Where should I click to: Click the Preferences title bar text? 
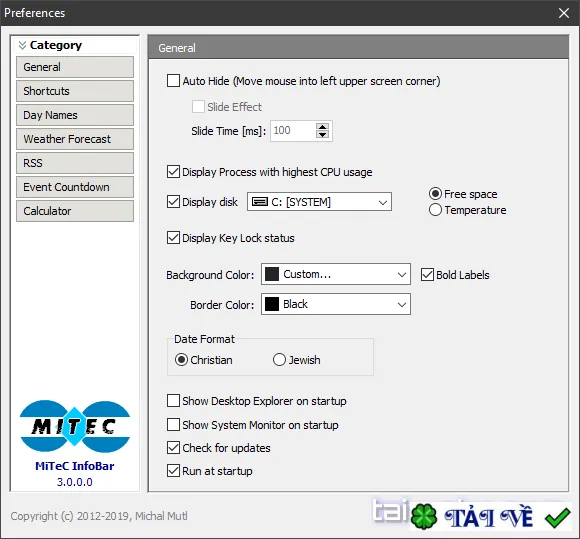(x=35, y=13)
